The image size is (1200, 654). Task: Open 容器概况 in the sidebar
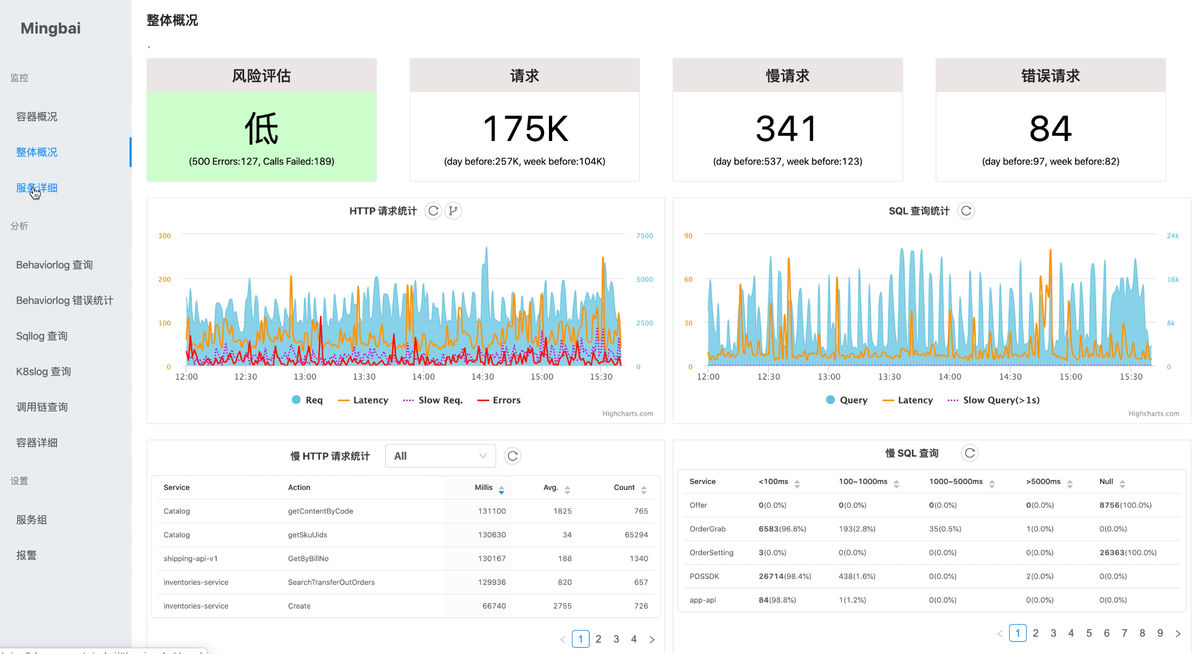(37, 117)
